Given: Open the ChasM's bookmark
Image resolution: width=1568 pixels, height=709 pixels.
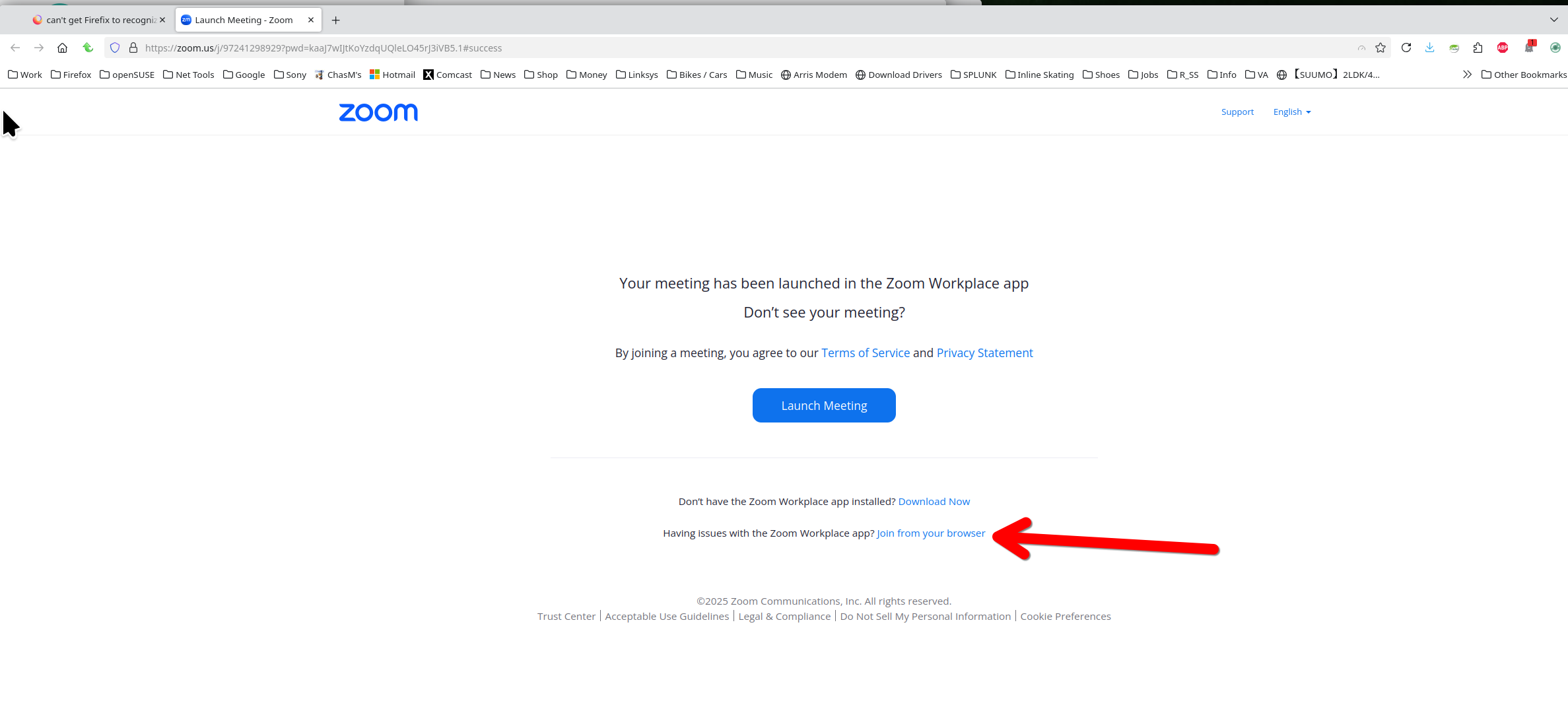Looking at the screenshot, I should click(338, 75).
